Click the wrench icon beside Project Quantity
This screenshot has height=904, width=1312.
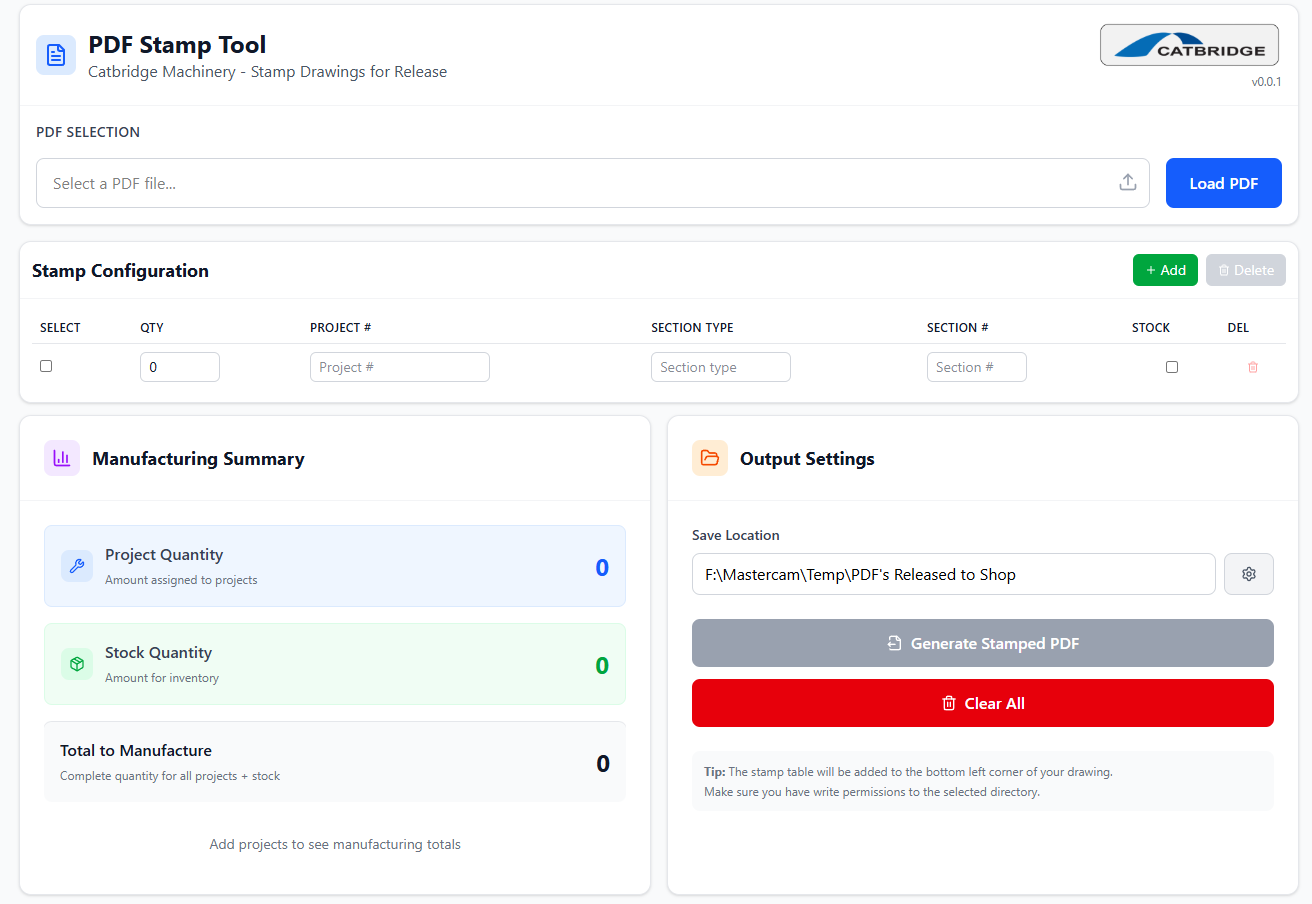point(77,566)
